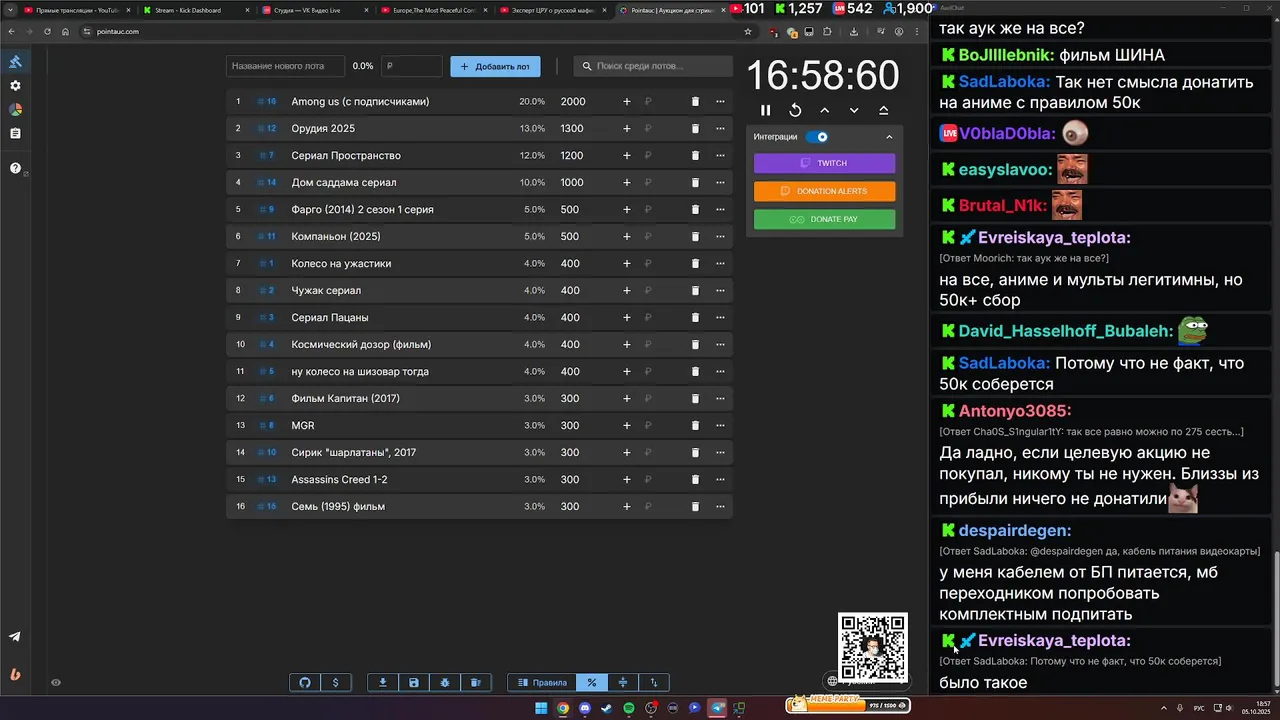Screen dimensions: 1280x720
Task: Add amount to Among us lot
Action: (627, 102)
